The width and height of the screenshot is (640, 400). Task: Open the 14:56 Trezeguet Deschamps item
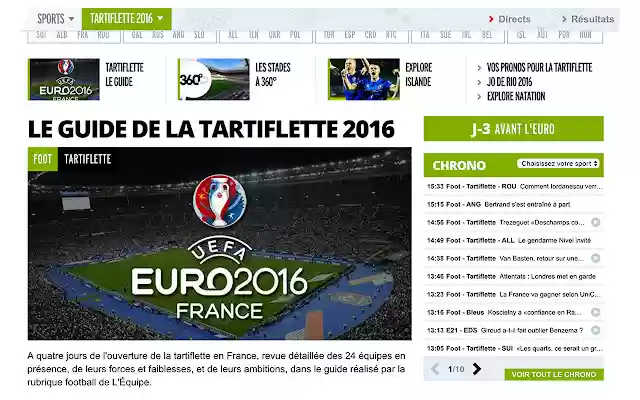tap(506, 222)
